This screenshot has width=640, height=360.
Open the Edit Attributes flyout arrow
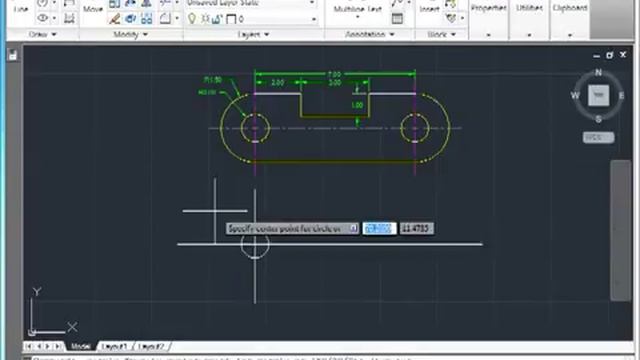point(462,18)
